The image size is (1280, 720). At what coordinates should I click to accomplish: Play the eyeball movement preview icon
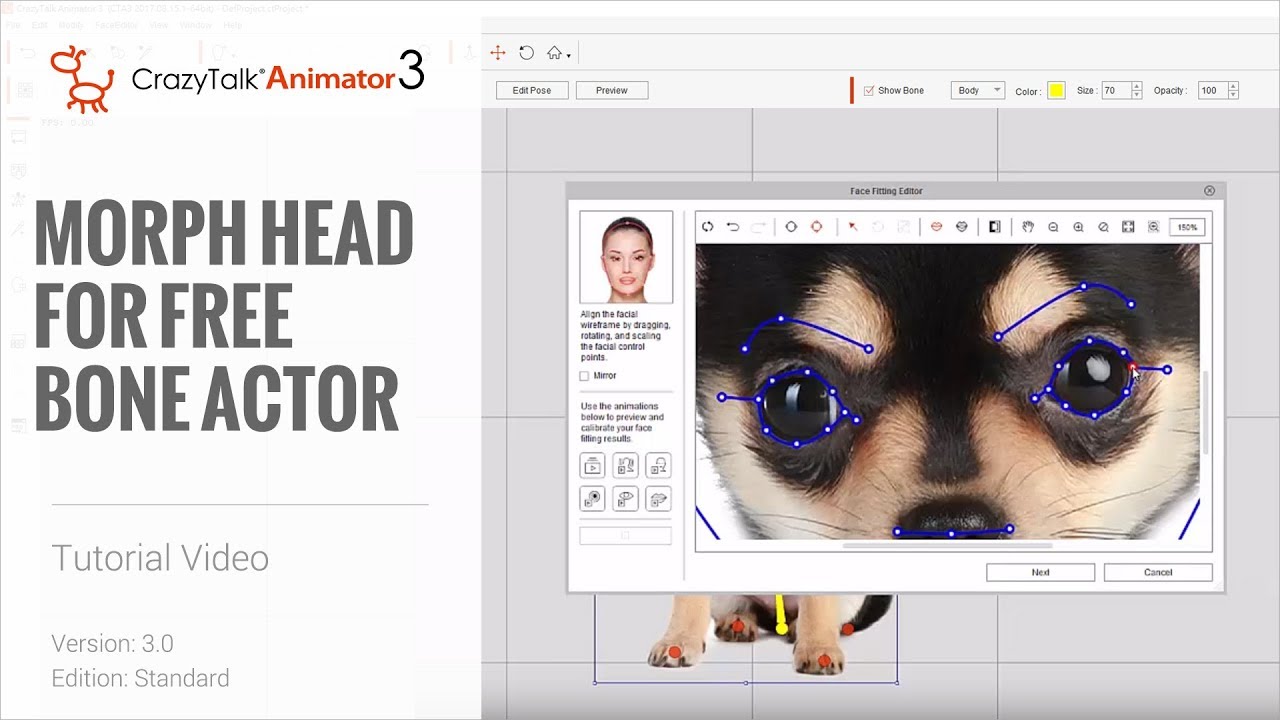tap(592, 498)
